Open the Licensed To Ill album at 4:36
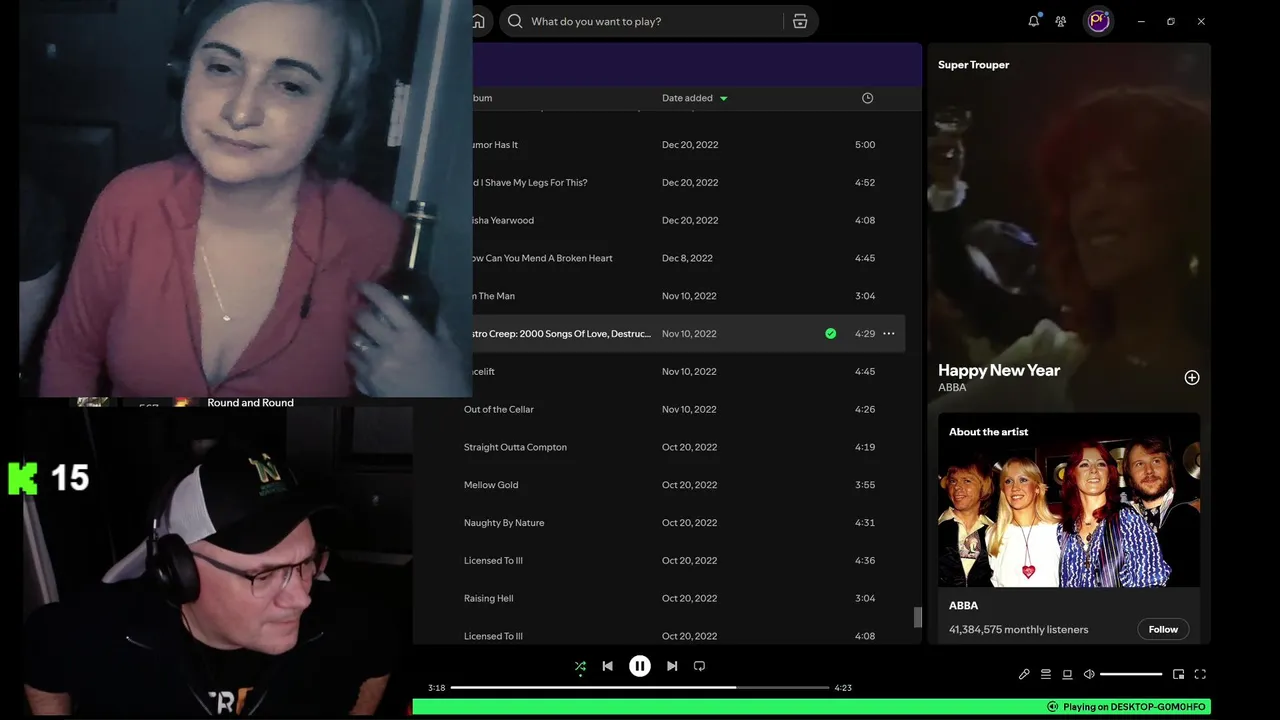This screenshot has height=720, width=1280. pos(493,561)
